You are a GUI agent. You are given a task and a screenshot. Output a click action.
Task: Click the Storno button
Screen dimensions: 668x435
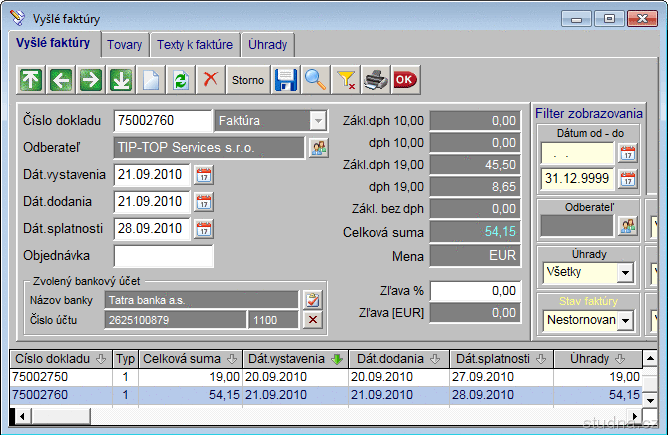(x=248, y=79)
